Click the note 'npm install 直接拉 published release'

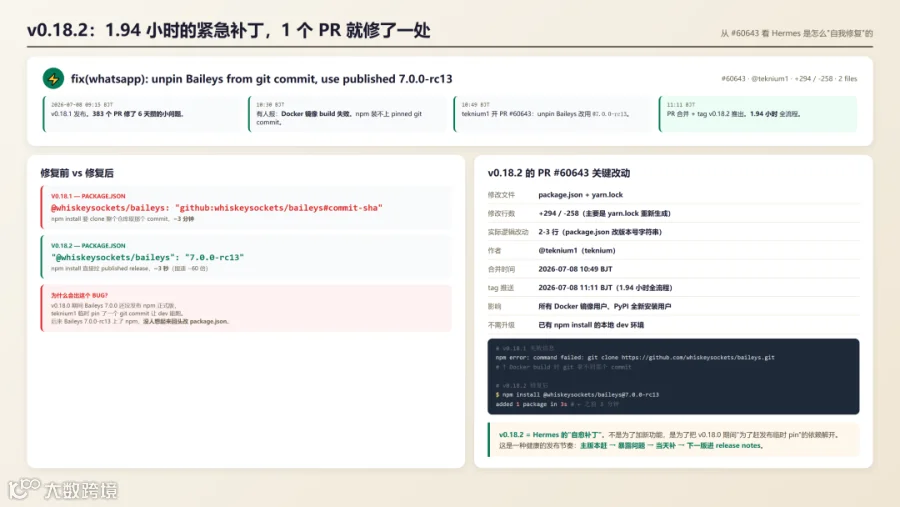click(x=129, y=268)
